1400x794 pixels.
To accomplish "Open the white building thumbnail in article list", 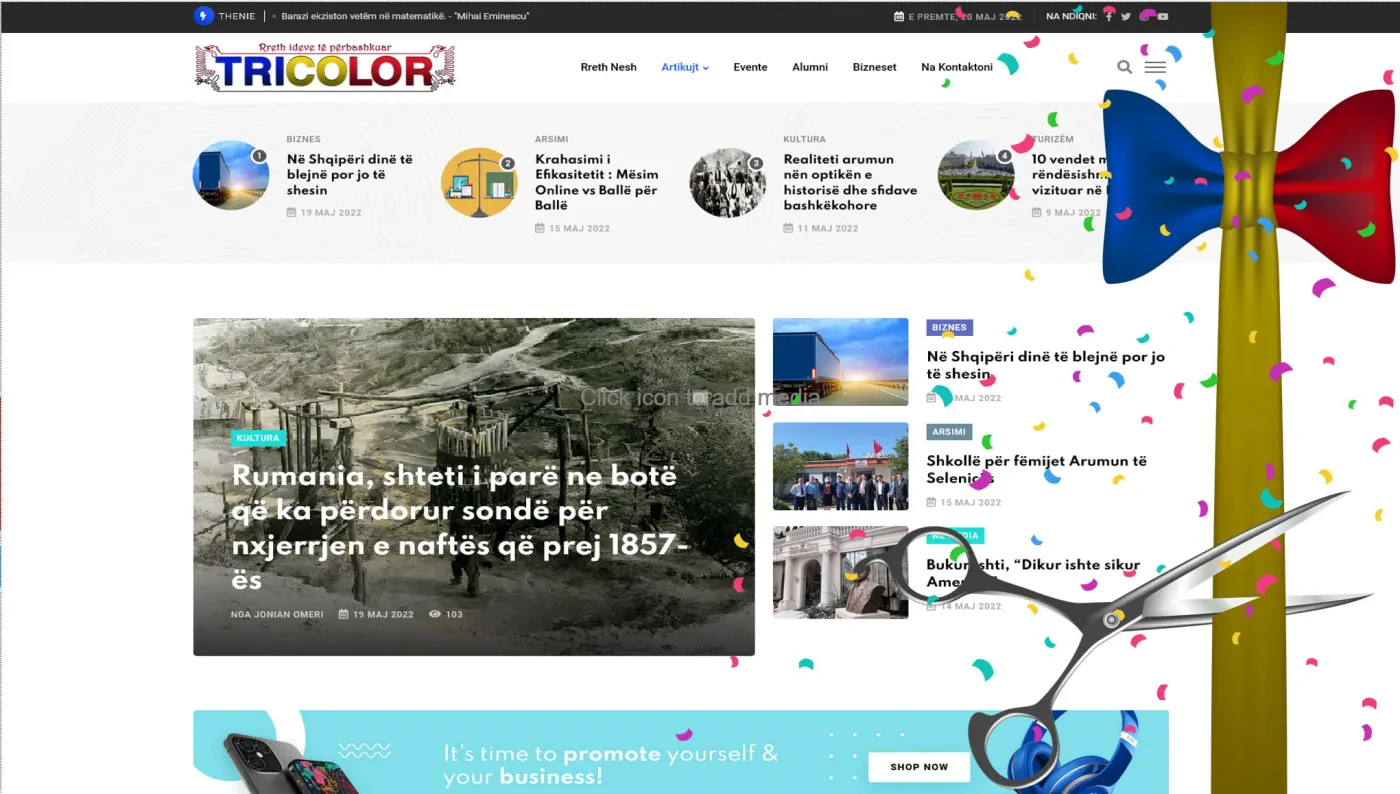I will pyautogui.click(x=840, y=572).
